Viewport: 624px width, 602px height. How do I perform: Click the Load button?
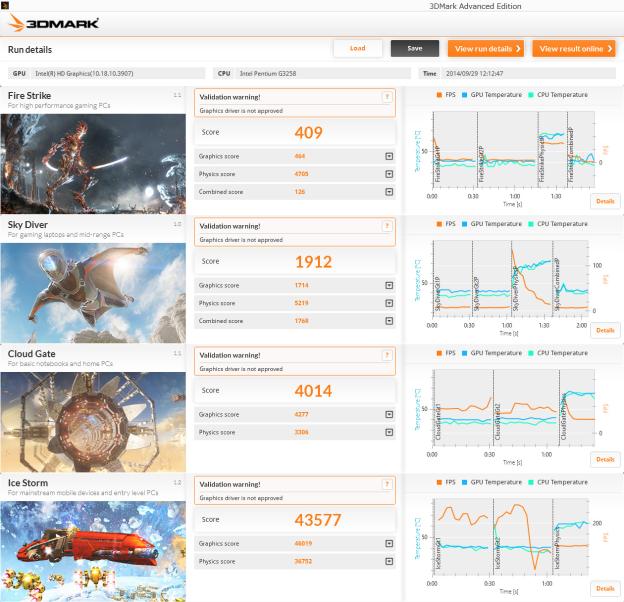(357, 48)
